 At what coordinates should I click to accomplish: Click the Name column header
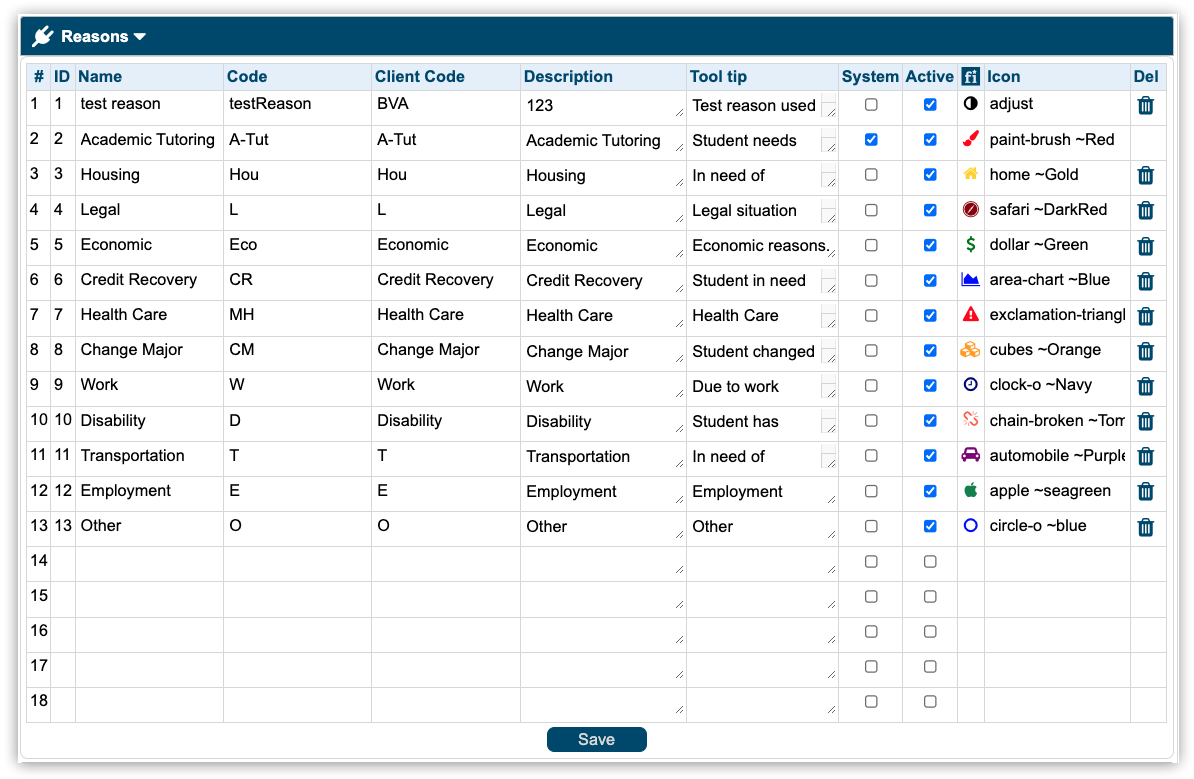(x=100, y=77)
